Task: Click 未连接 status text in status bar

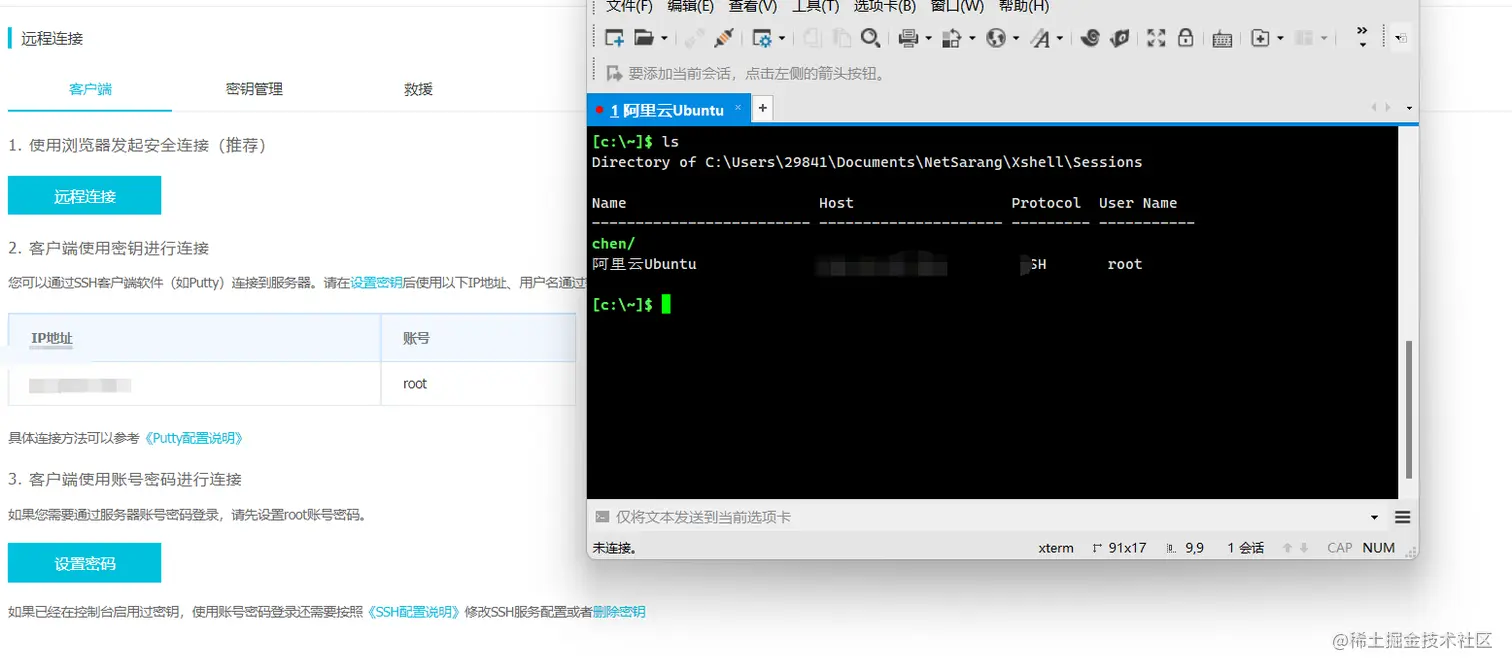Action: 615,548
